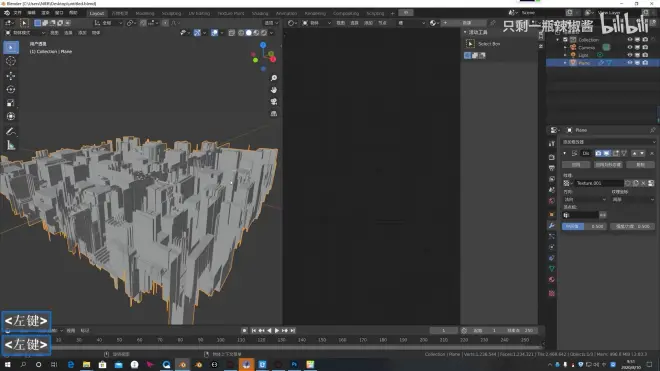Hide the Camera object eye icon
660x371 pixels.
coord(630,48)
